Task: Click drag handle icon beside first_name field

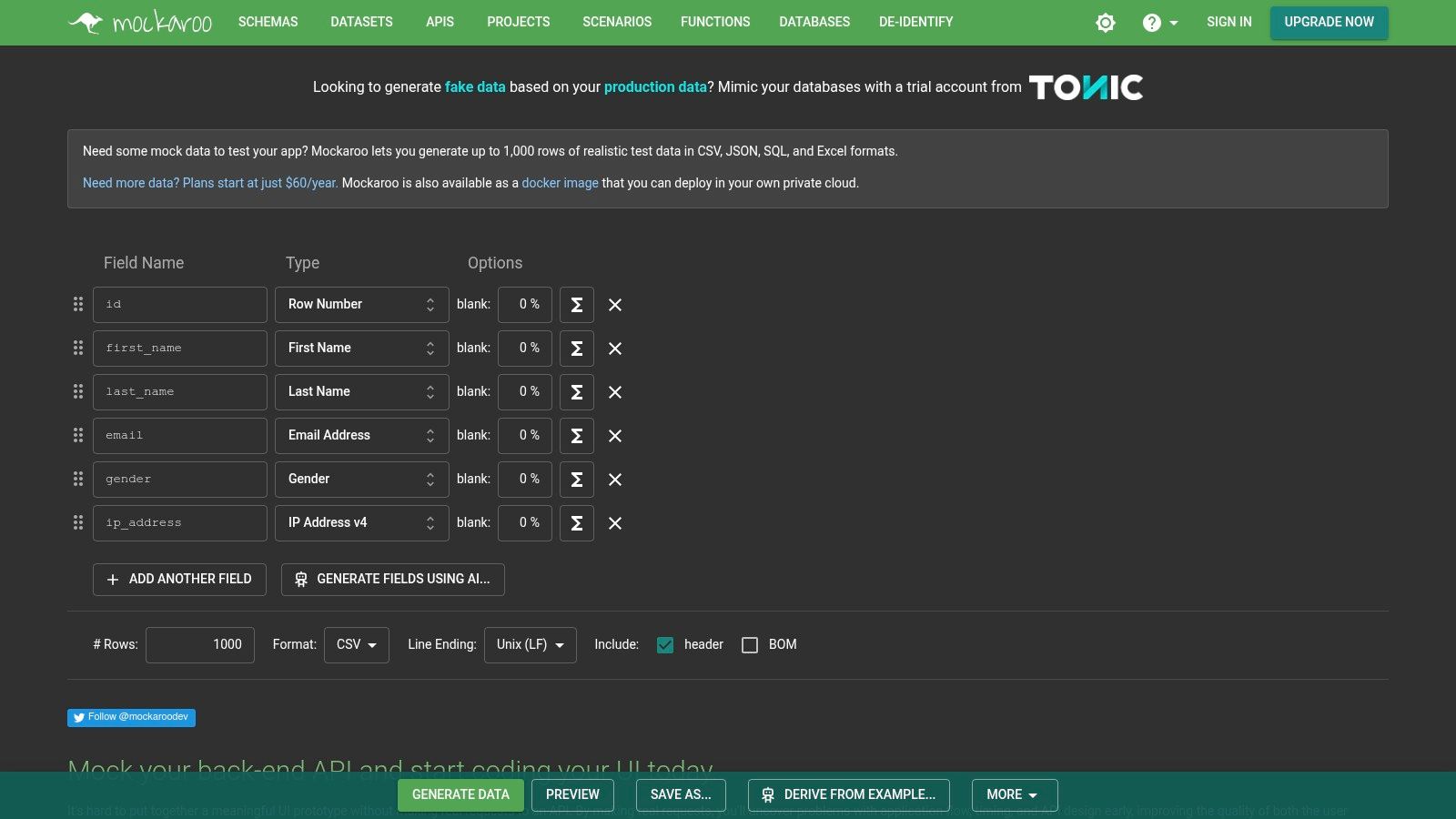Action: (x=78, y=348)
